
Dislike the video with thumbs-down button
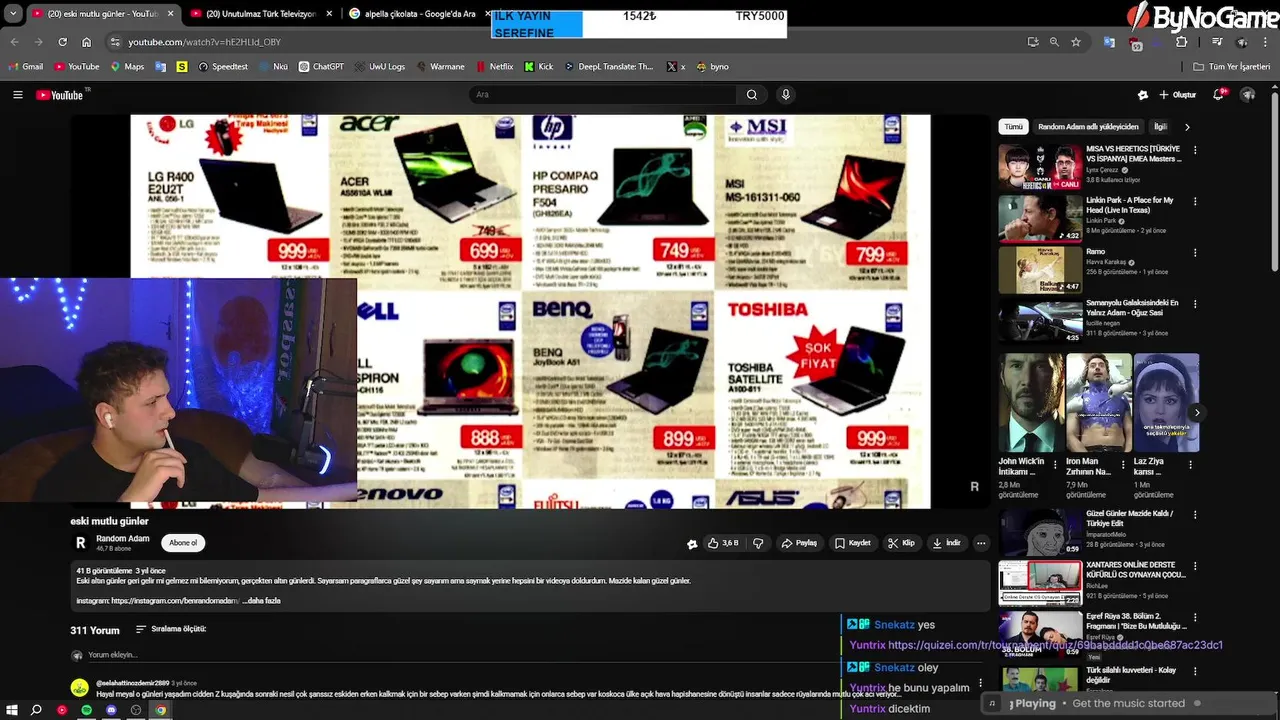click(758, 543)
